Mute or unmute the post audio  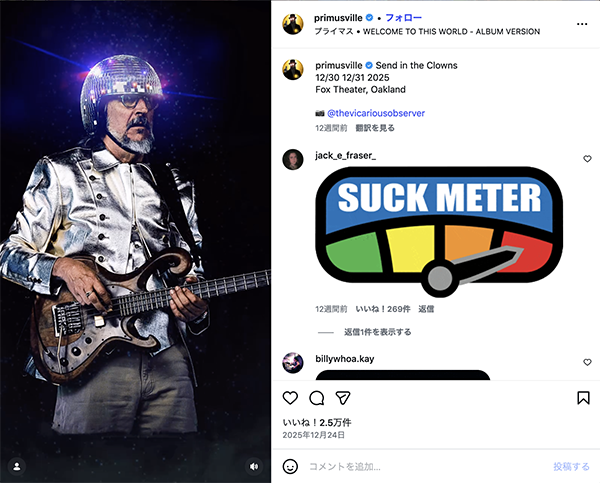pos(254,466)
